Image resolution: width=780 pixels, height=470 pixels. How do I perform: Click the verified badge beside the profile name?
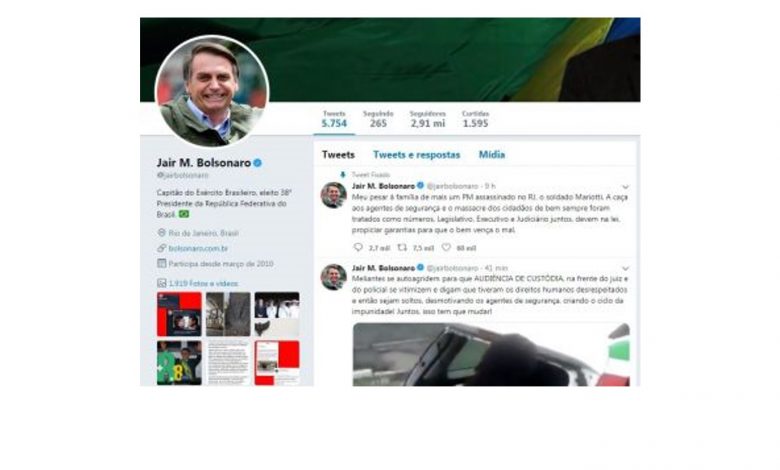pyautogui.click(x=258, y=163)
